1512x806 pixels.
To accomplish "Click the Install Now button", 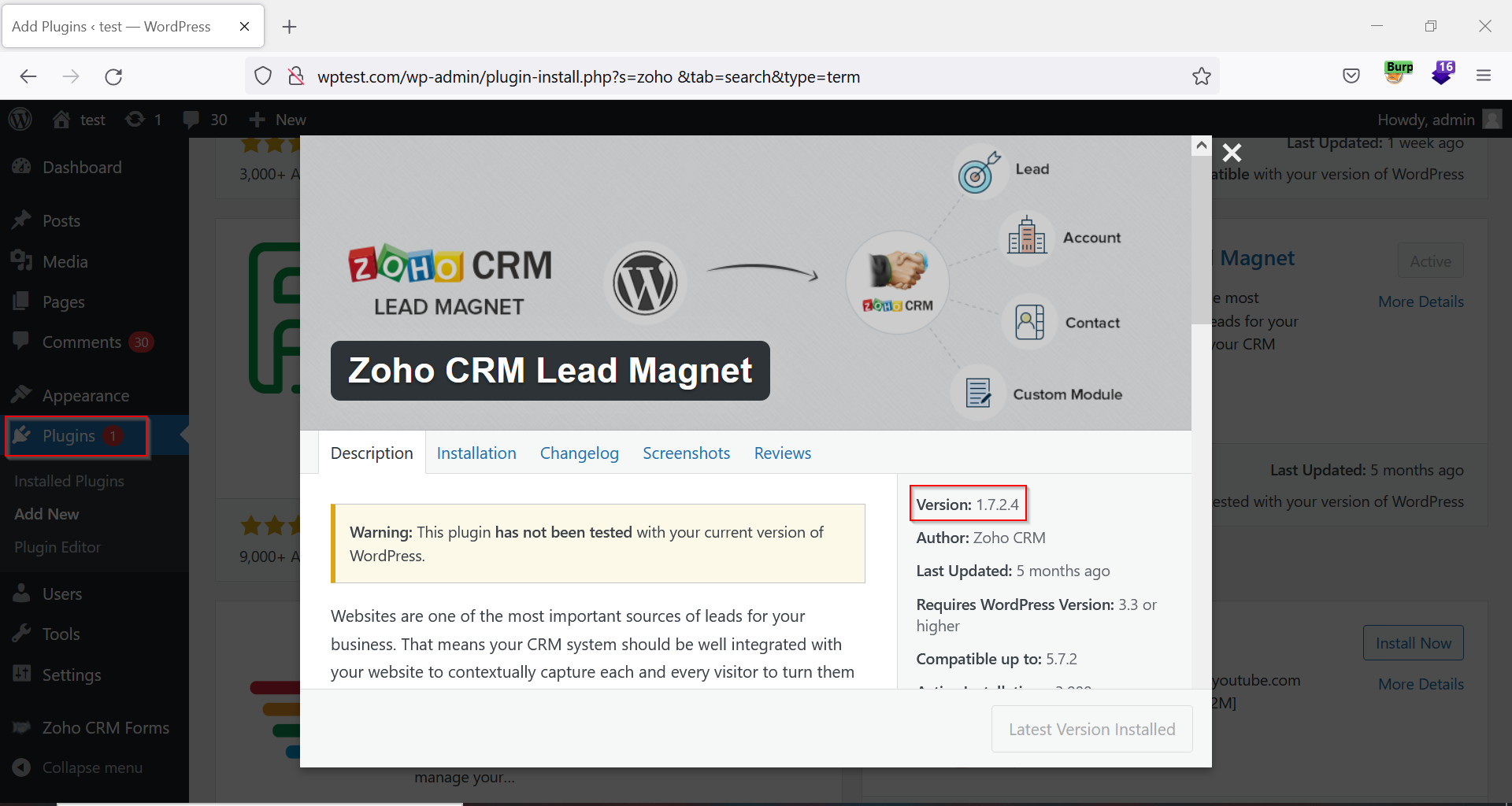I will [x=1413, y=643].
